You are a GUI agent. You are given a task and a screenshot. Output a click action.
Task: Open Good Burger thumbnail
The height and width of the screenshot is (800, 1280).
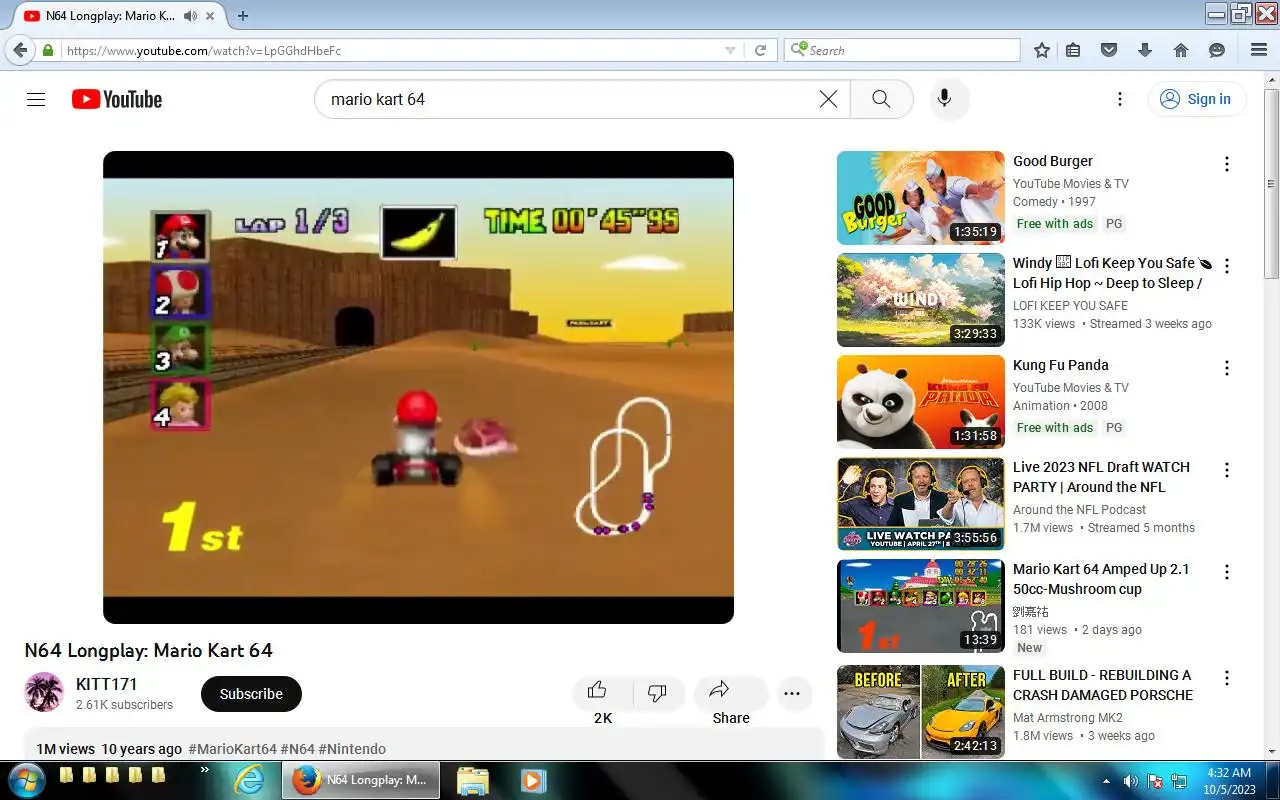tap(920, 198)
